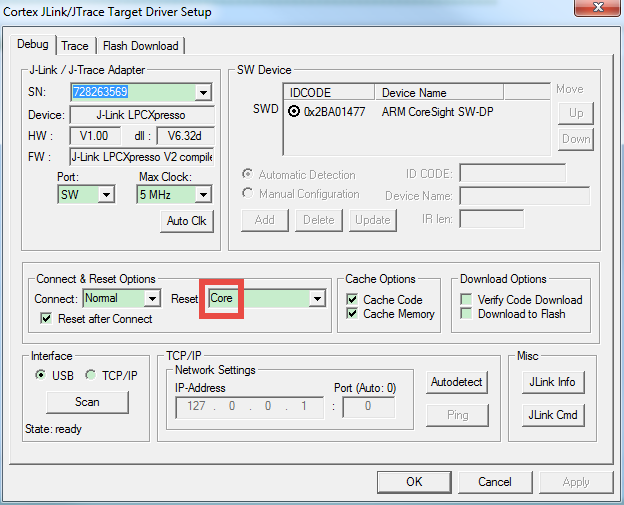
Task: Select ARM CoreSight SW-DP device text
Action: [437, 112]
